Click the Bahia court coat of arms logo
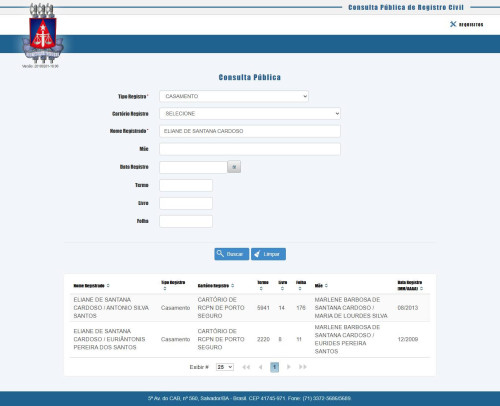Image resolution: width=500 pixels, height=406 pixels. tap(43, 33)
